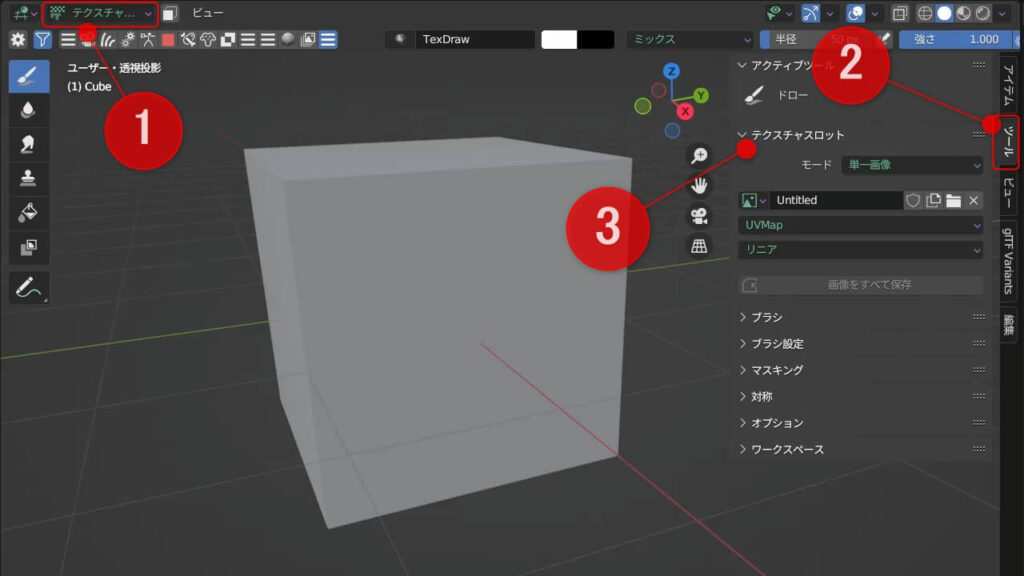Select the Mask tool
Screen dimensions: 1024x576
point(28,247)
